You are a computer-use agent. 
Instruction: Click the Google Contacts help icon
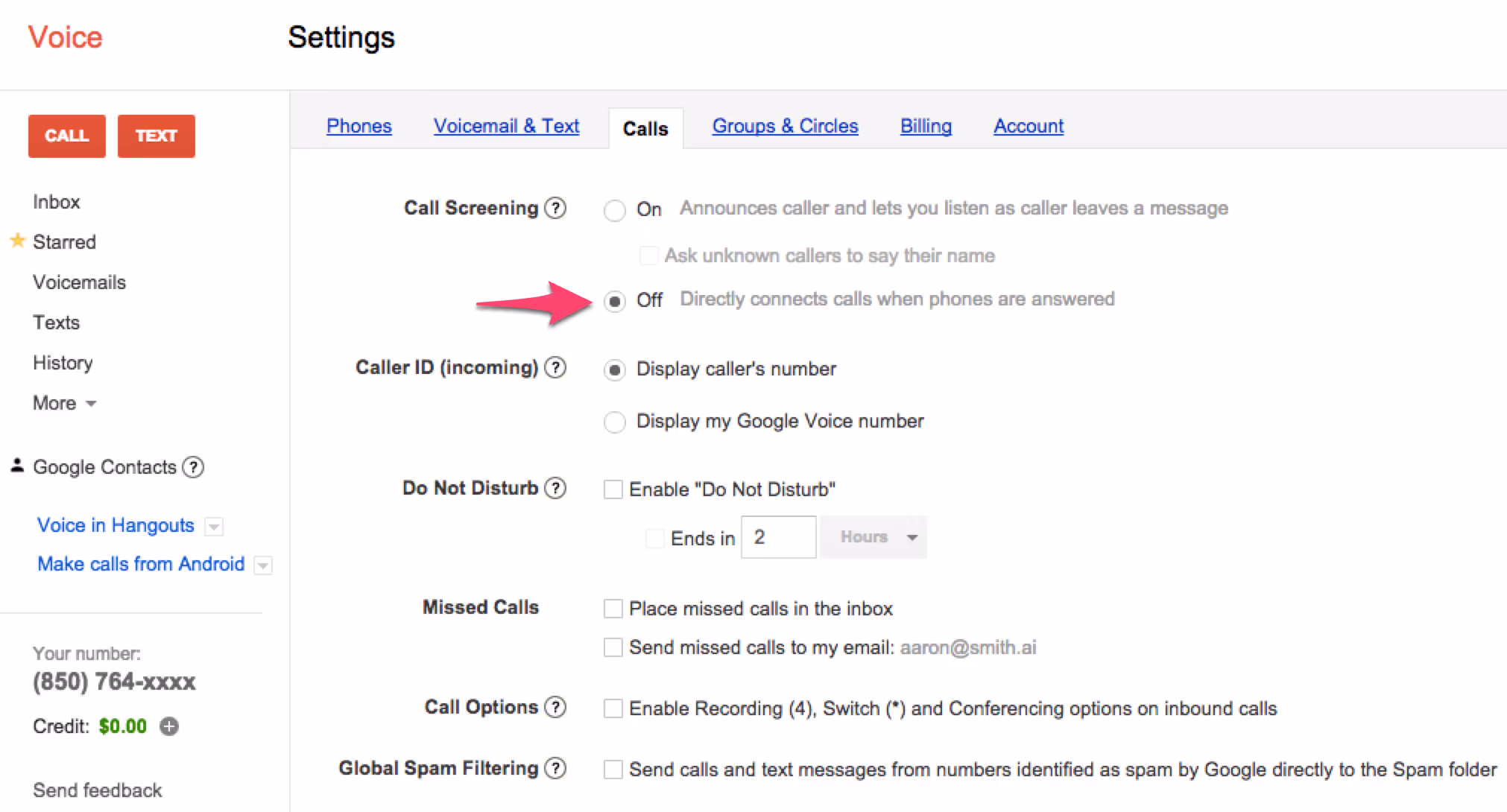(x=194, y=467)
